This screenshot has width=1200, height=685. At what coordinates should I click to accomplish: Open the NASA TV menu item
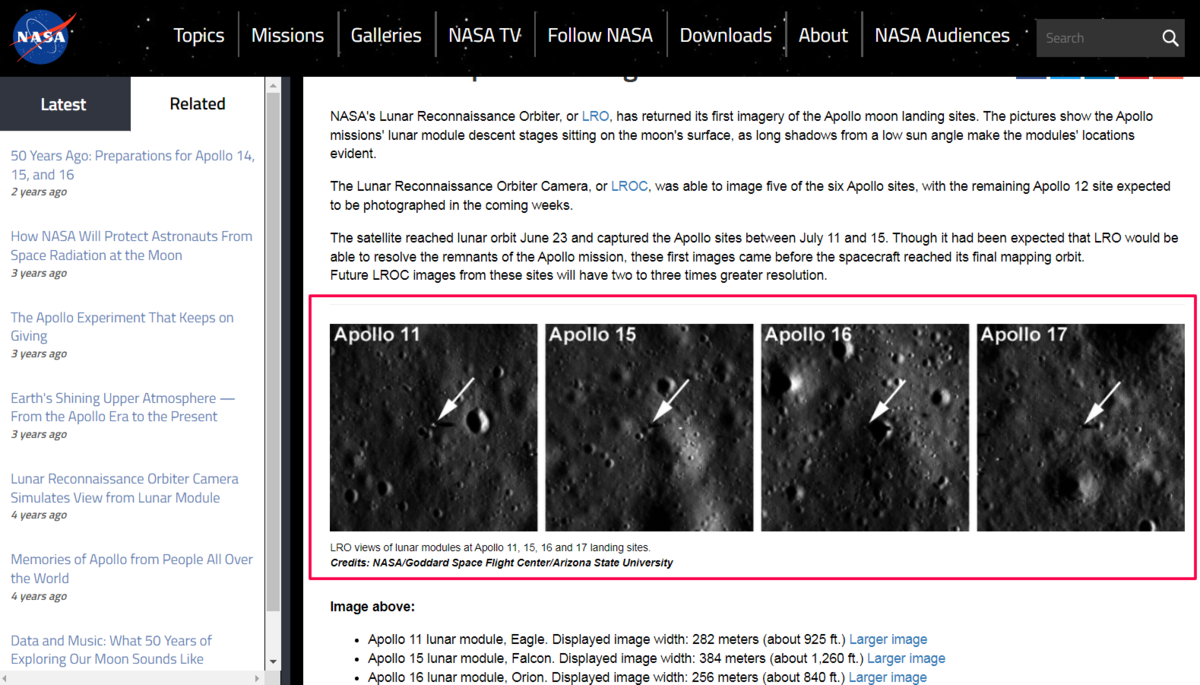point(484,35)
